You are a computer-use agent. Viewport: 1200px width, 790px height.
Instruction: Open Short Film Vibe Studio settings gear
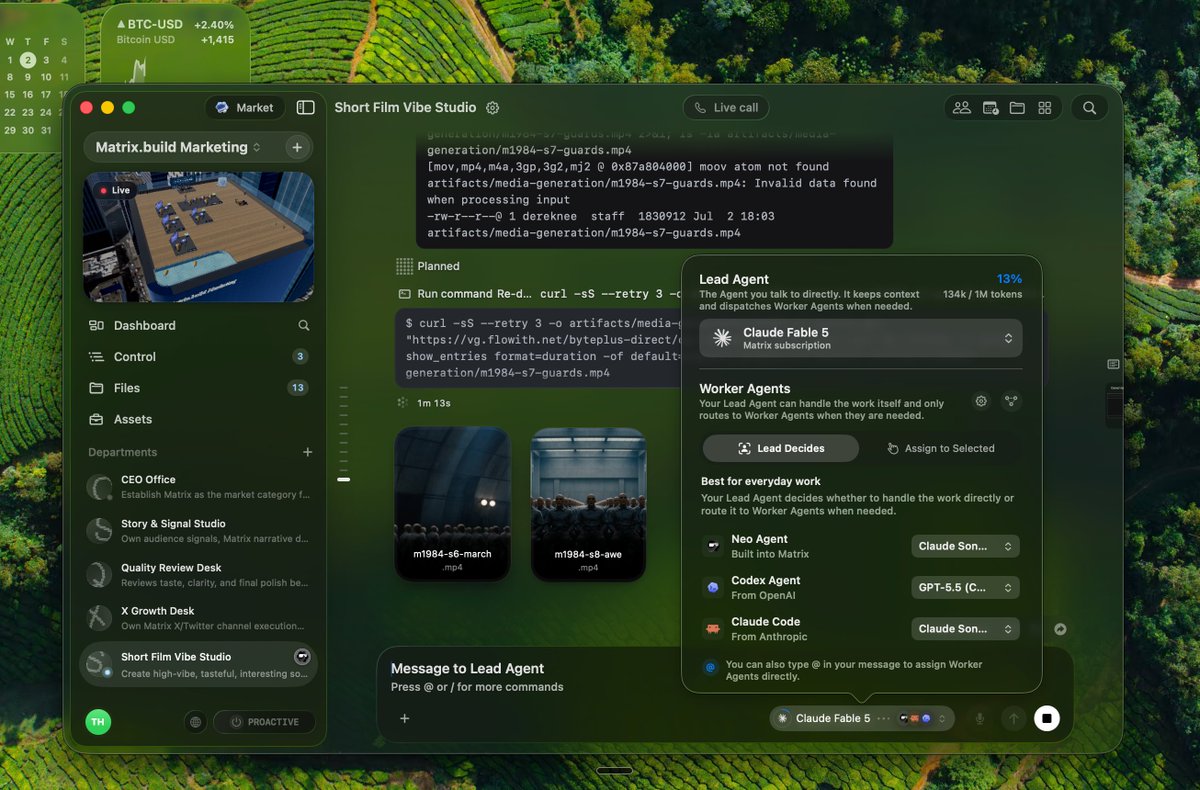click(492, 108)
